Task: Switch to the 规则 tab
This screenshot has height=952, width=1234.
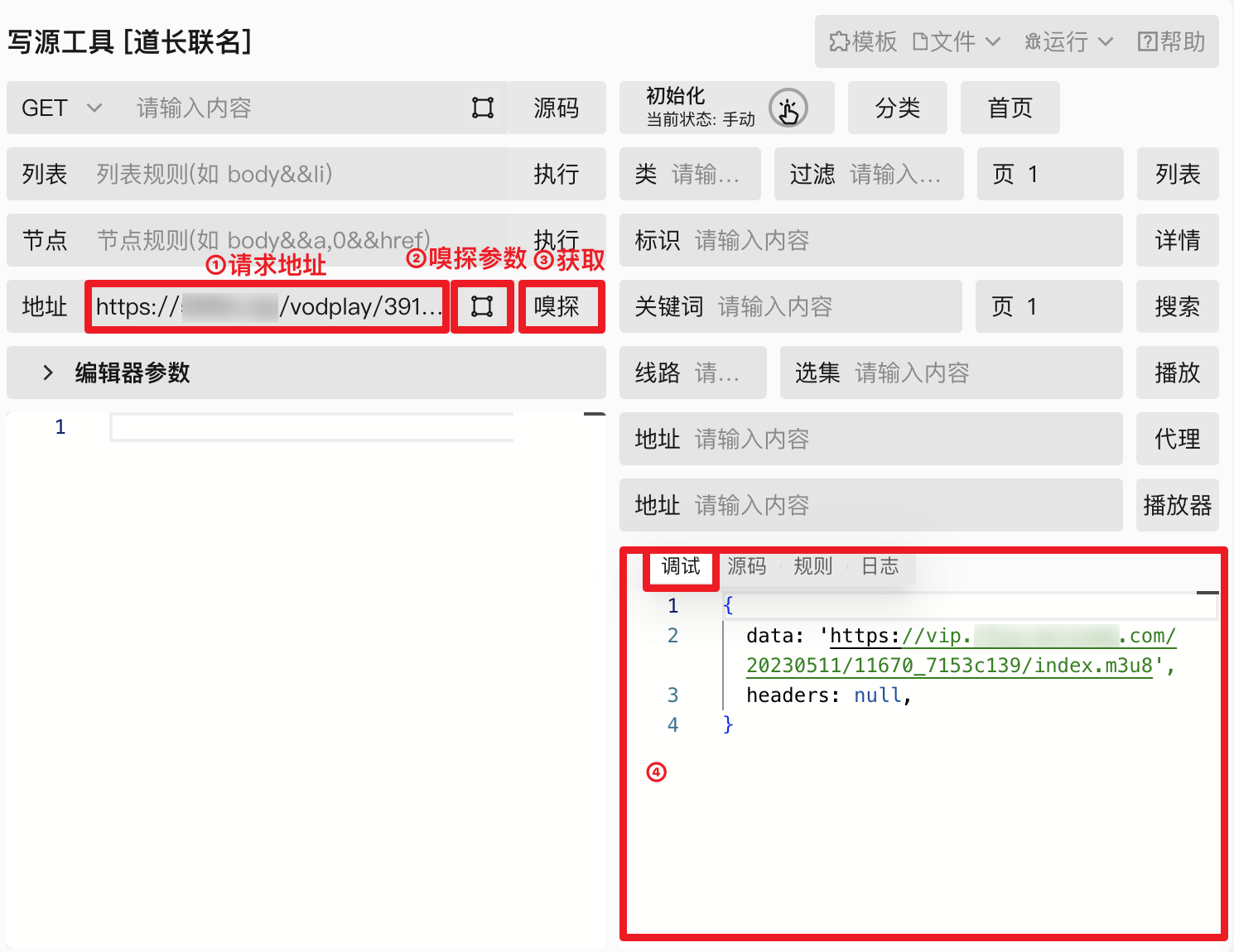Action: (x=813, y=566)
